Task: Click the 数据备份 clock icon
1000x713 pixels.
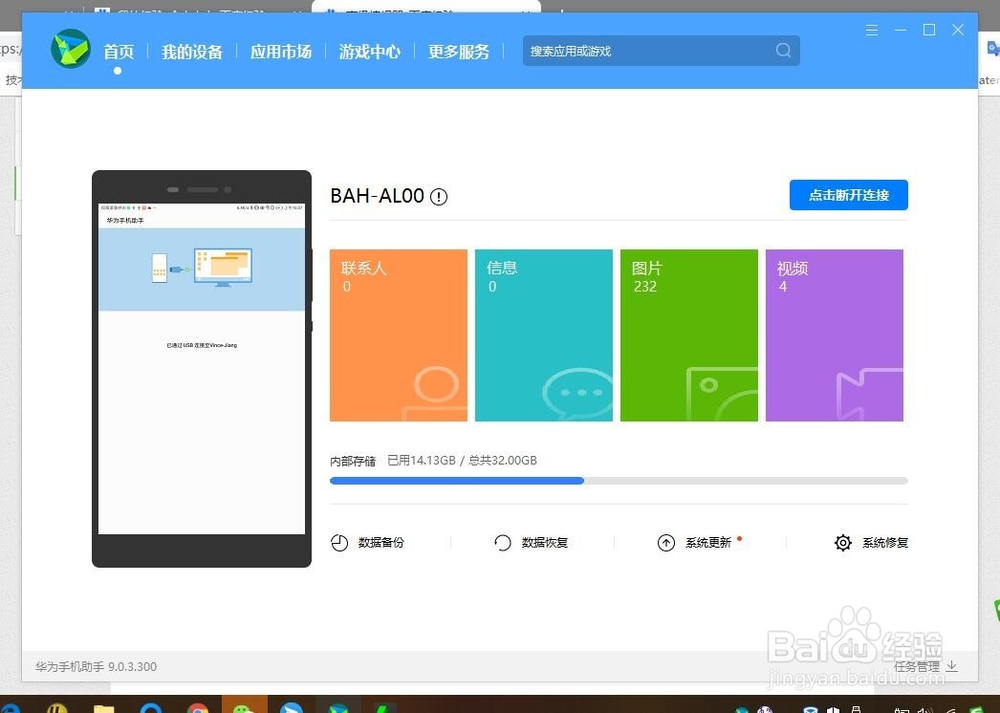Action: pyautogui.click(x=339, y=543)
